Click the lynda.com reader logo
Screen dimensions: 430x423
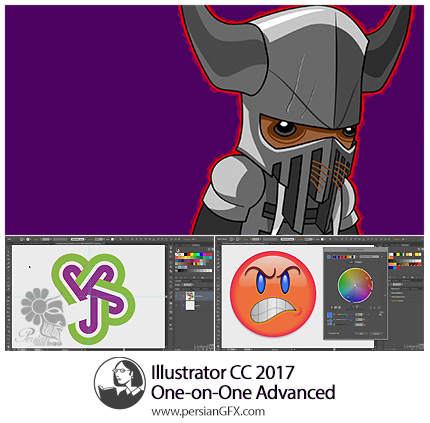pos(120,383)
